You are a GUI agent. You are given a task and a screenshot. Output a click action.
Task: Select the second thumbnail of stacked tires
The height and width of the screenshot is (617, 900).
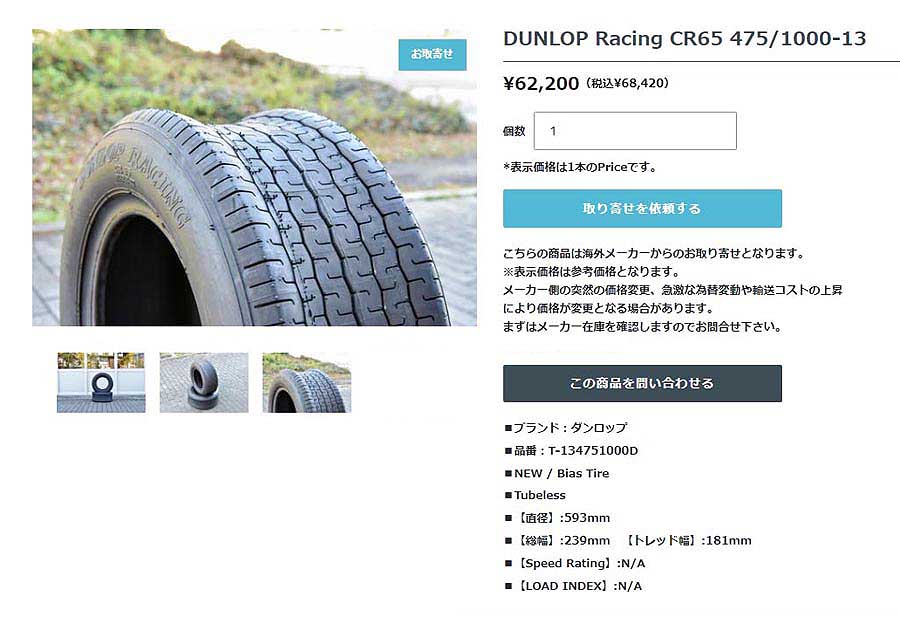tap(204, 382)
